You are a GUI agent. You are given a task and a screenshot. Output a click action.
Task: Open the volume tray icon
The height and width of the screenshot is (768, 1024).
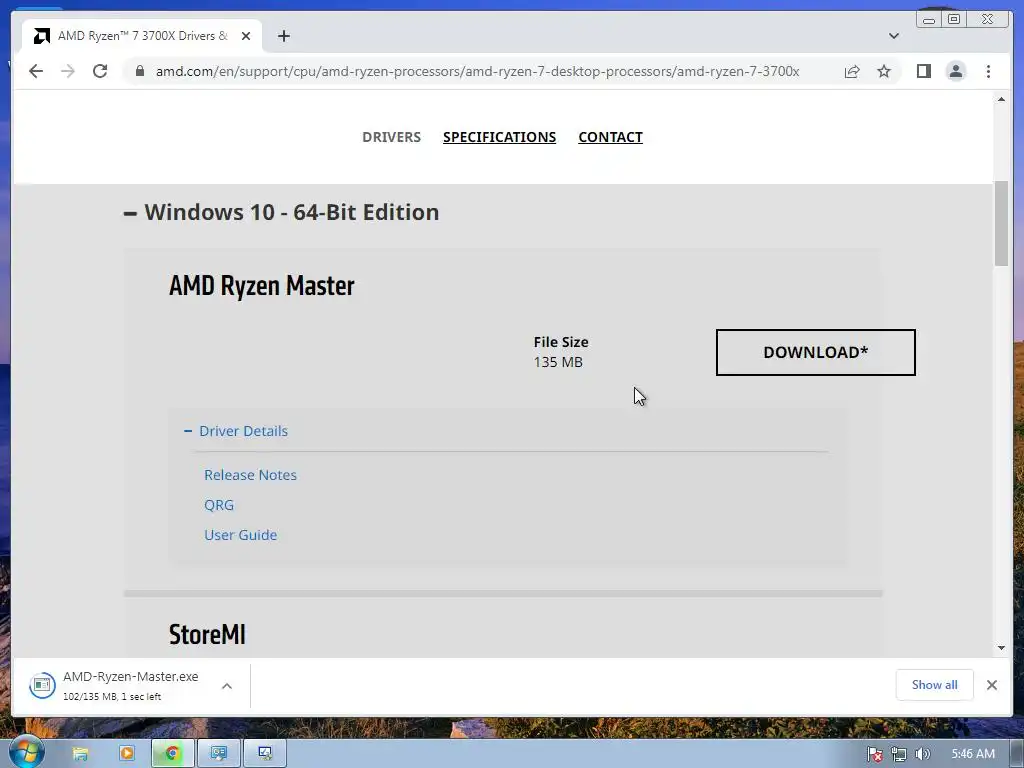tap(922, 754)
